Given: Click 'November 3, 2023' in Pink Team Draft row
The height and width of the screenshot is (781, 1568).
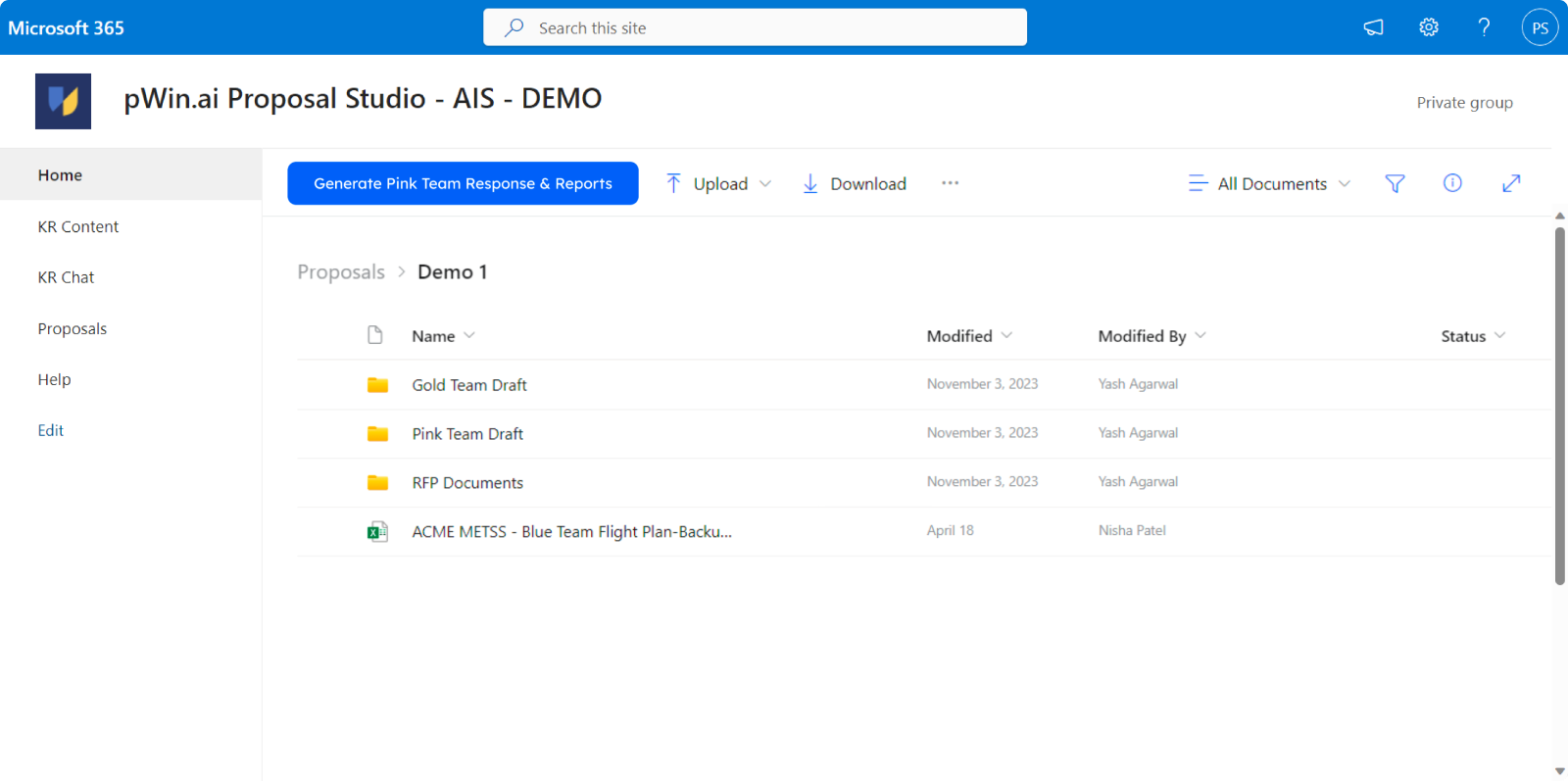Looking at the screenshot, I should [982, 432].
